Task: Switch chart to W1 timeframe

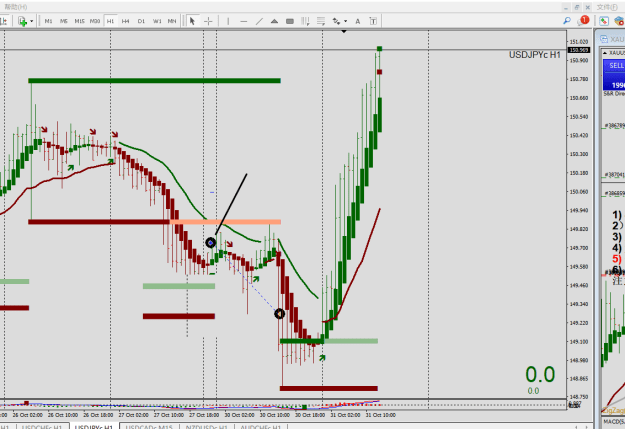Action: click(x=157, y=21)
